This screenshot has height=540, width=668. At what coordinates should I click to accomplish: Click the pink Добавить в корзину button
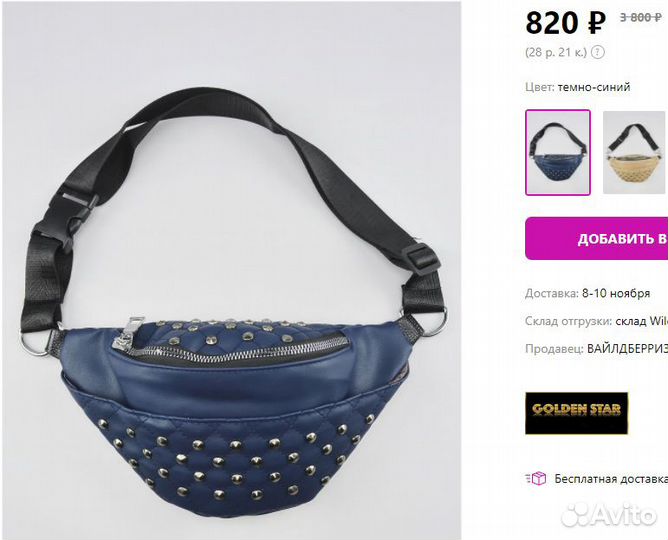pos(596,238)
